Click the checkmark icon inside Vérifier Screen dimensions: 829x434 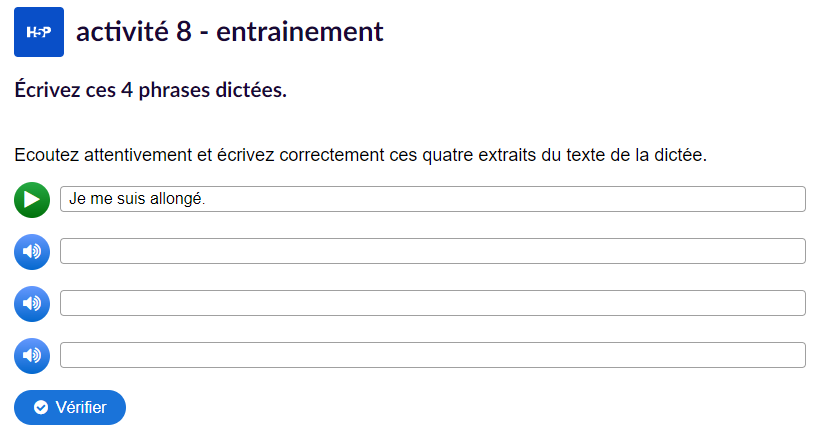click(41, 407)
